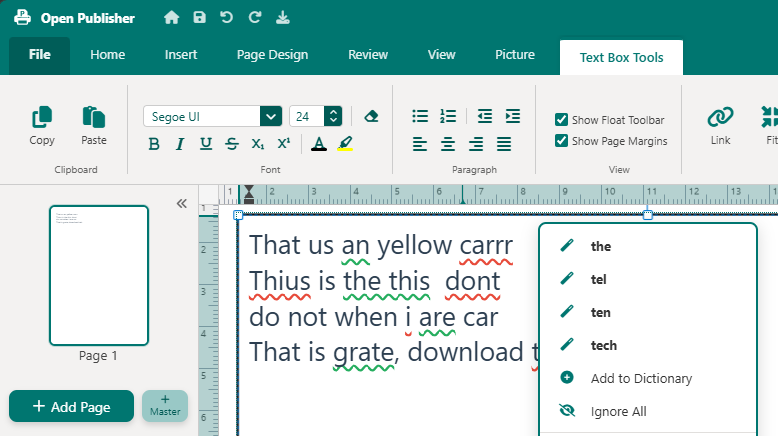Decrease the paragraph indent
778x436 pixels.
point(485,116)
